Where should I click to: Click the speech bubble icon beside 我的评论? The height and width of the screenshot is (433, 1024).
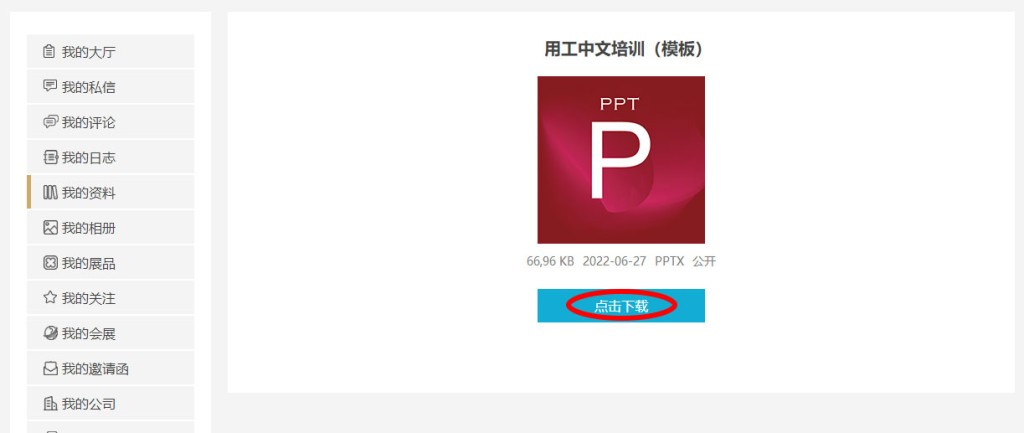pos(50,122)
